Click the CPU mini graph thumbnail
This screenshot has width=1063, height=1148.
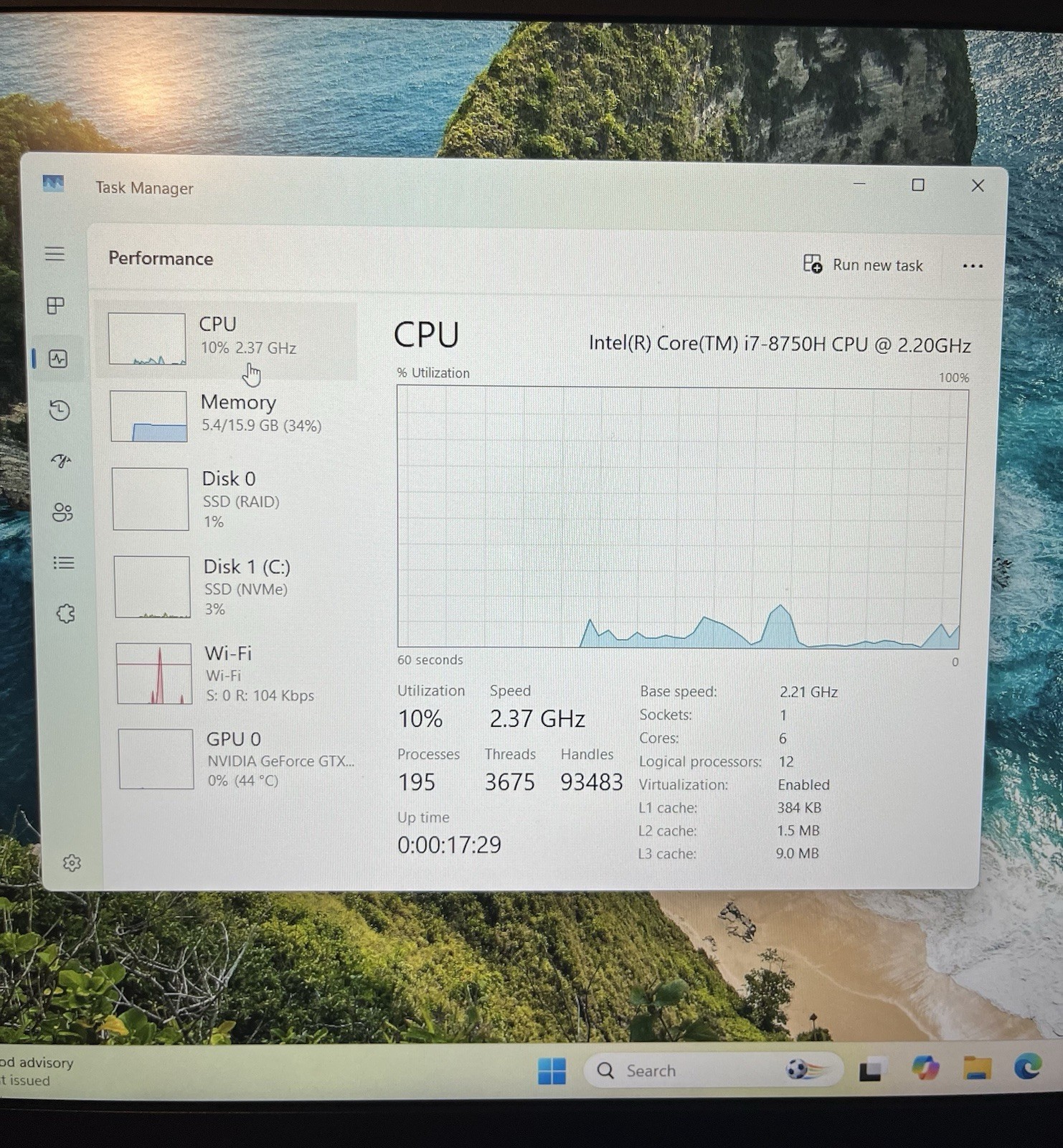tap(147, 339)
